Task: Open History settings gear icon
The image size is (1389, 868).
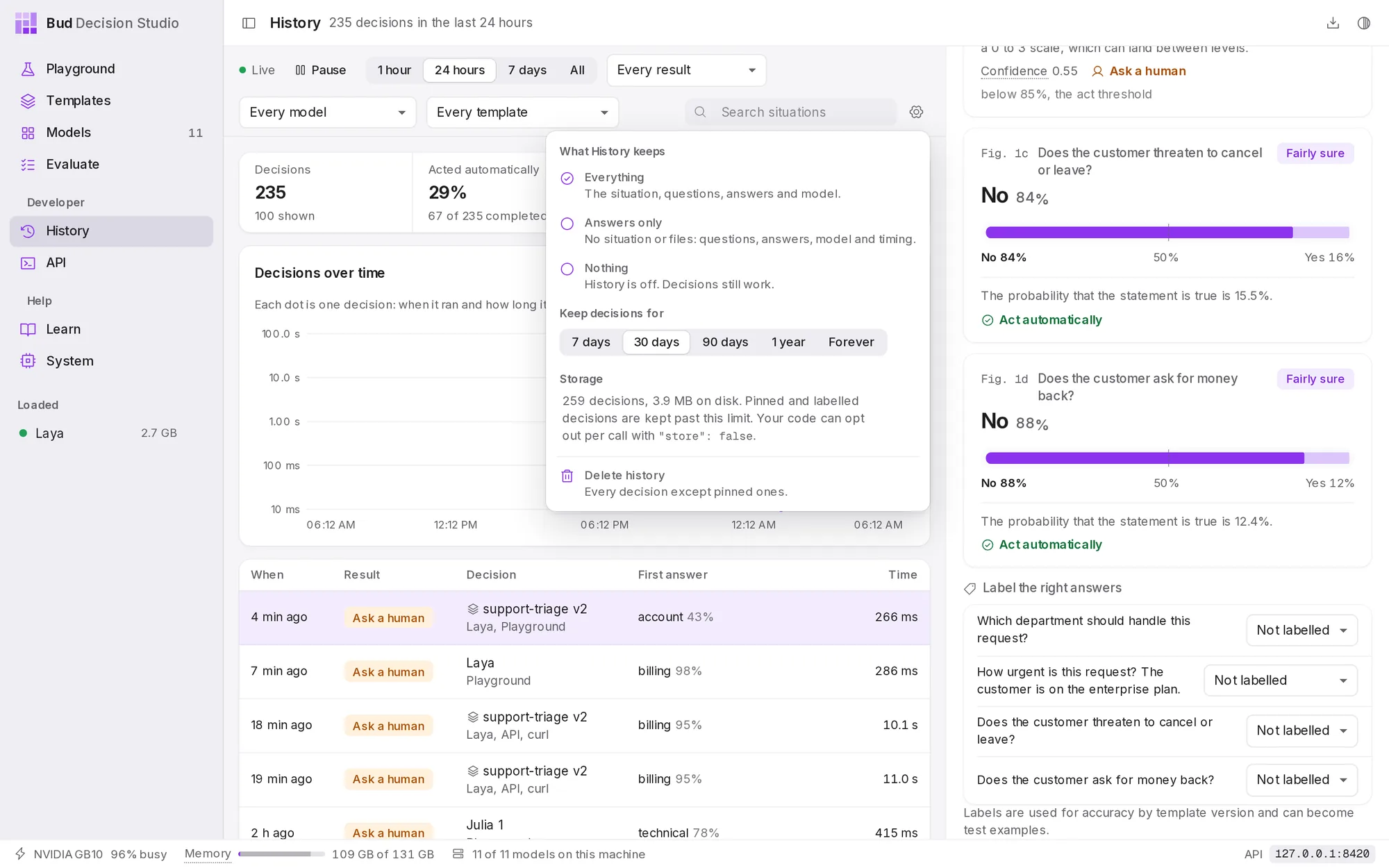Action: click(916, 112)
